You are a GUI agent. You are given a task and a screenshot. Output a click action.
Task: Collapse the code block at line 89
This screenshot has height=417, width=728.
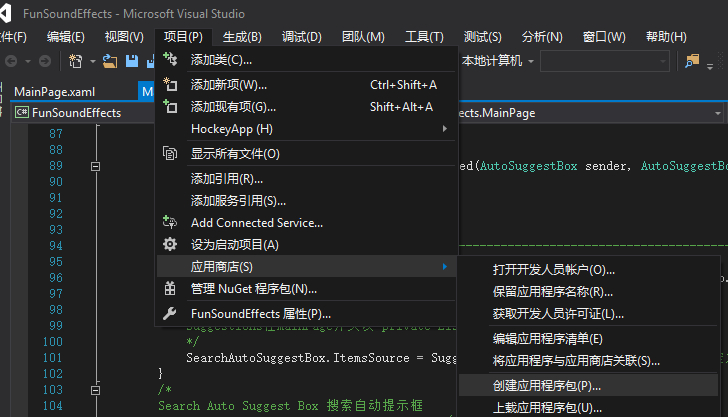pyautogui.click(x=95, y=166)
